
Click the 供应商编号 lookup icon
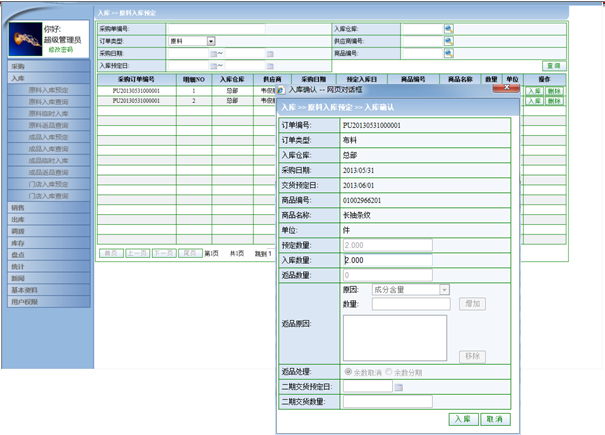tap(448, 41)
